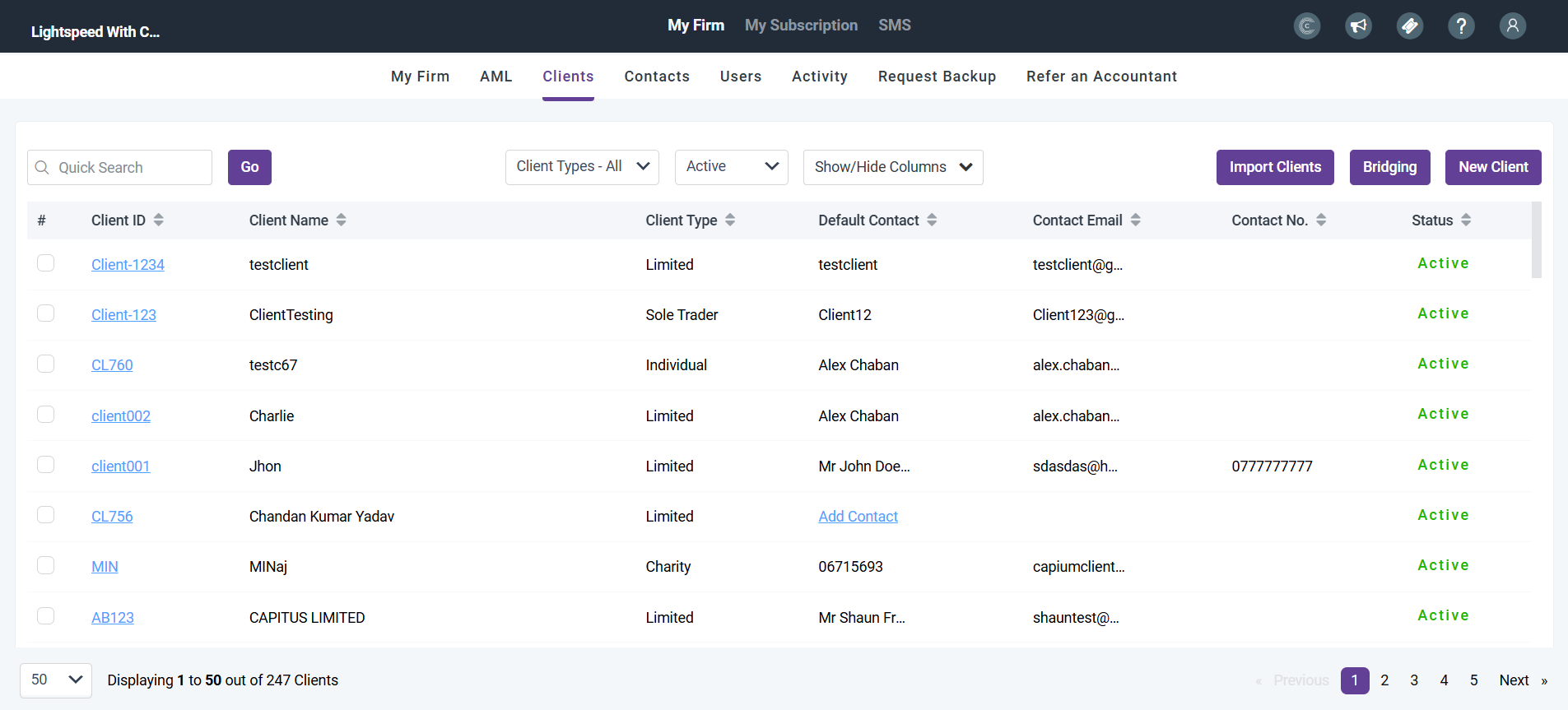Sort by Client Type column arrows
1568x710 pixels.
[730, 220]
